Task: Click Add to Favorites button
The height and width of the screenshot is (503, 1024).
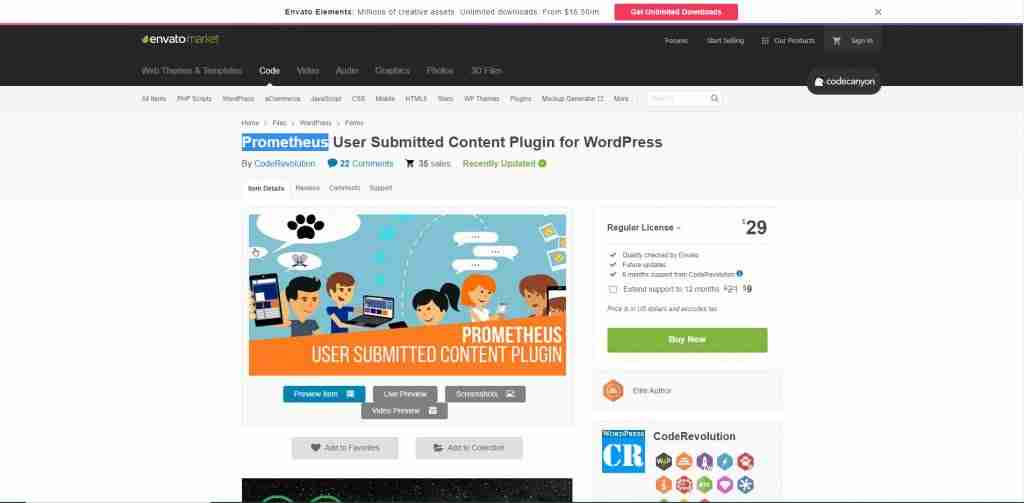Action: coord(345,448)
